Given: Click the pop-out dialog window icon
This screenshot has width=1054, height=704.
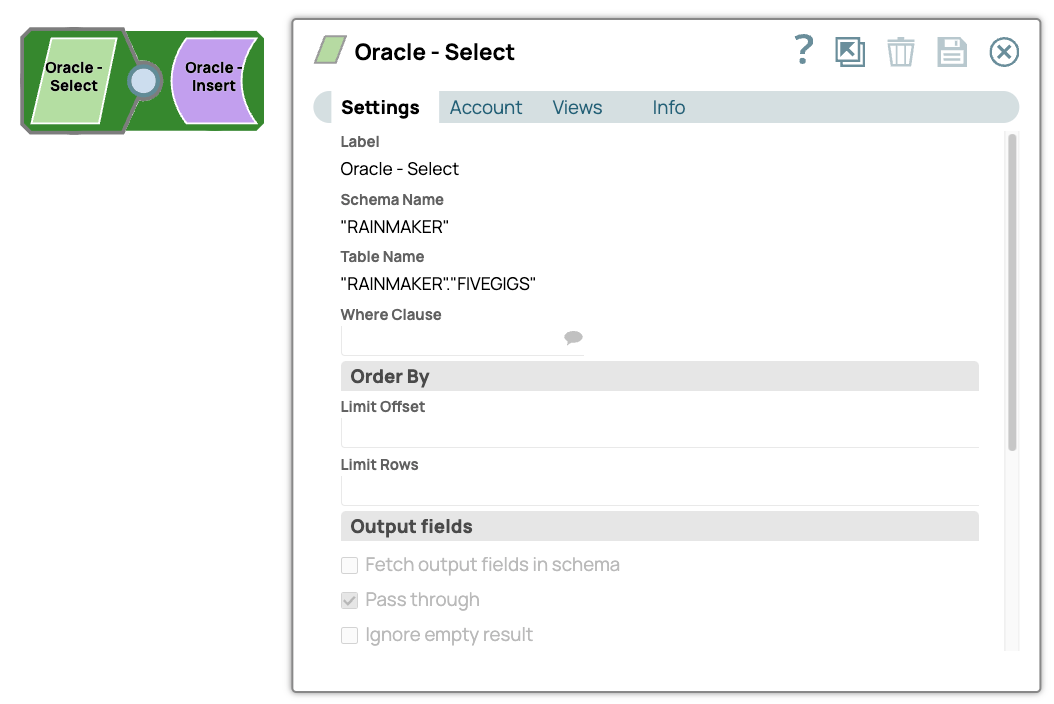Looking at the screenshot, I should pos(850,52).
